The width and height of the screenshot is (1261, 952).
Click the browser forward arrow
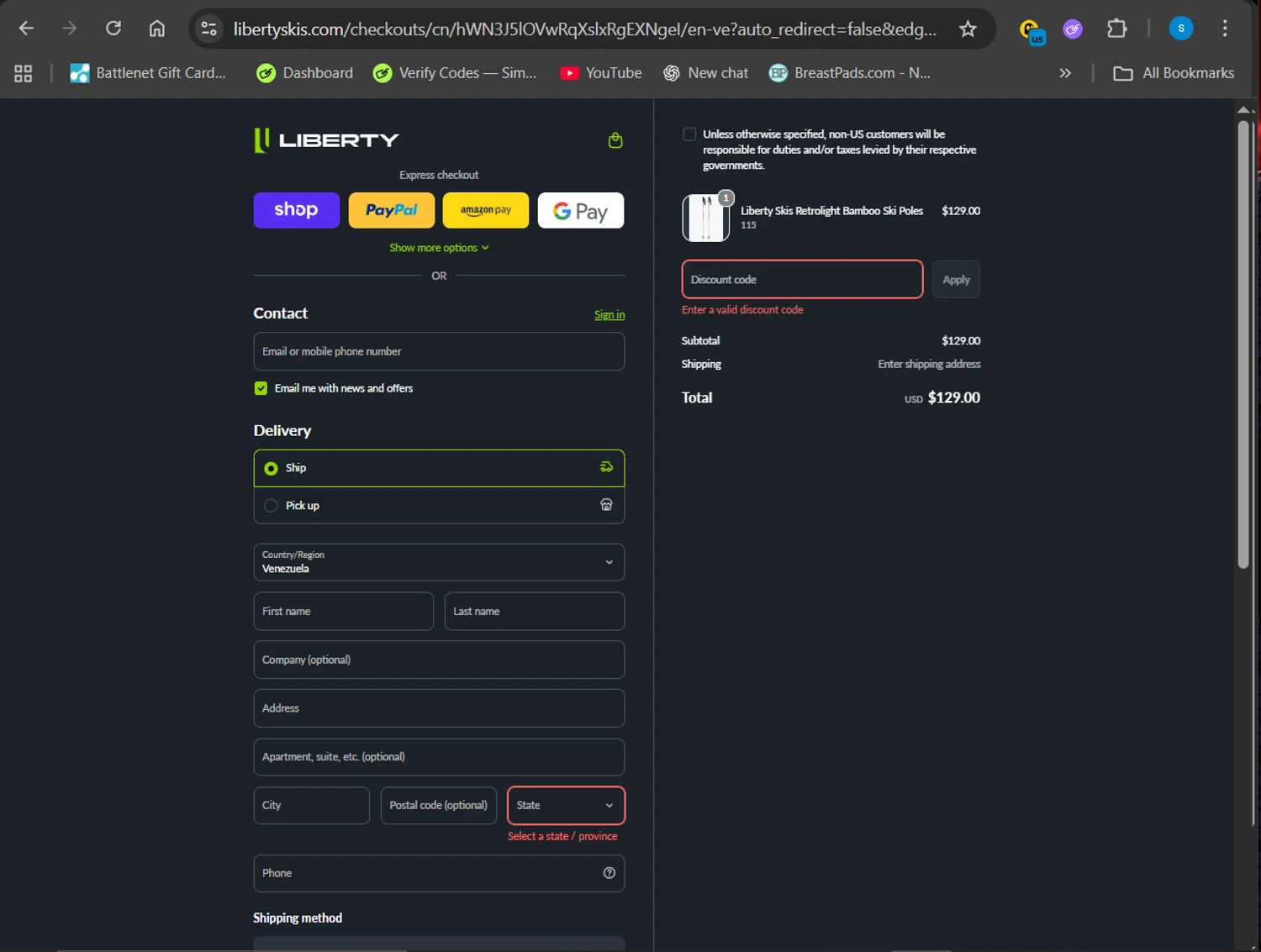point(70,29)
